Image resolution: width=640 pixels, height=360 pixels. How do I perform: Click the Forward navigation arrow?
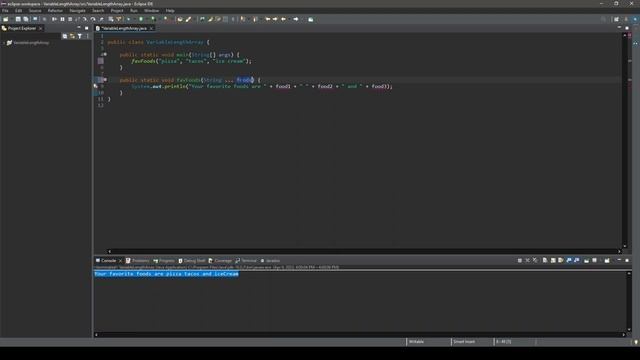tap(296, 19)
